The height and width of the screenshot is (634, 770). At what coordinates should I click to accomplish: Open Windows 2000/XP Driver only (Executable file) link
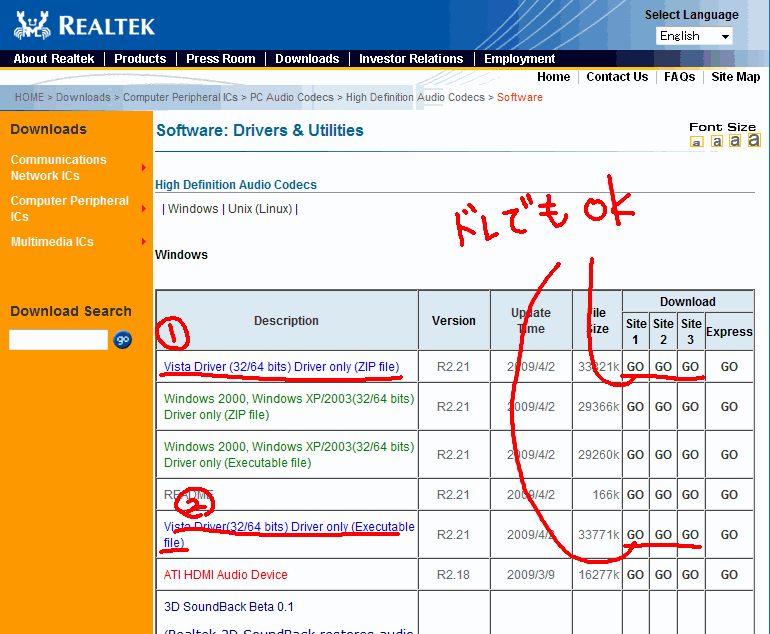tap(289, 455)
